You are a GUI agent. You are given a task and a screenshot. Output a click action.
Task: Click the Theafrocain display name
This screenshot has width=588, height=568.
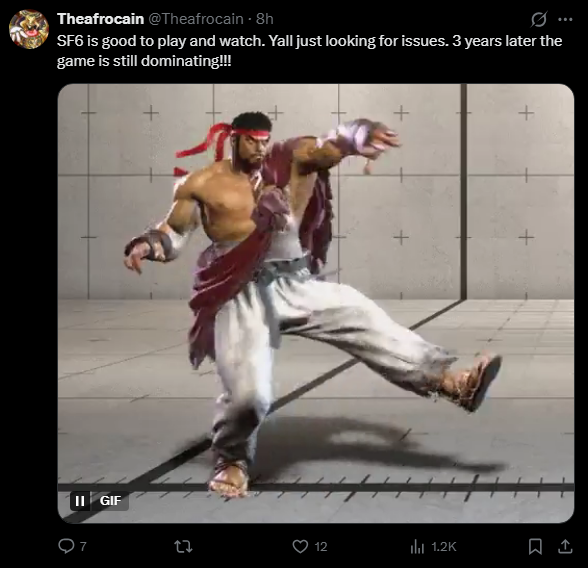click(100, 19)
